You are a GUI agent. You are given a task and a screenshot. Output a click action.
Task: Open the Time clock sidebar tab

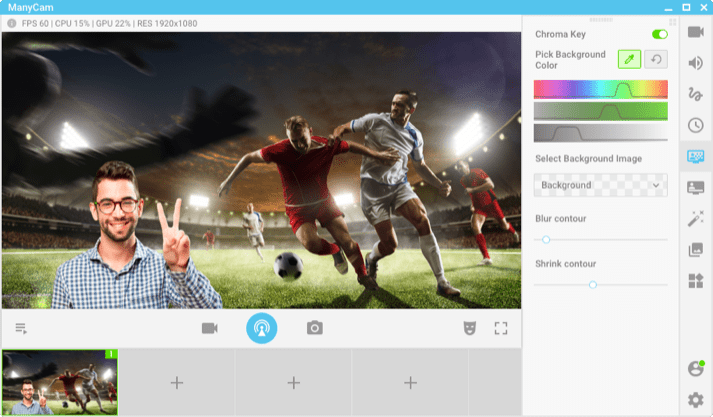pyautogui.click(x=696, y=125)
